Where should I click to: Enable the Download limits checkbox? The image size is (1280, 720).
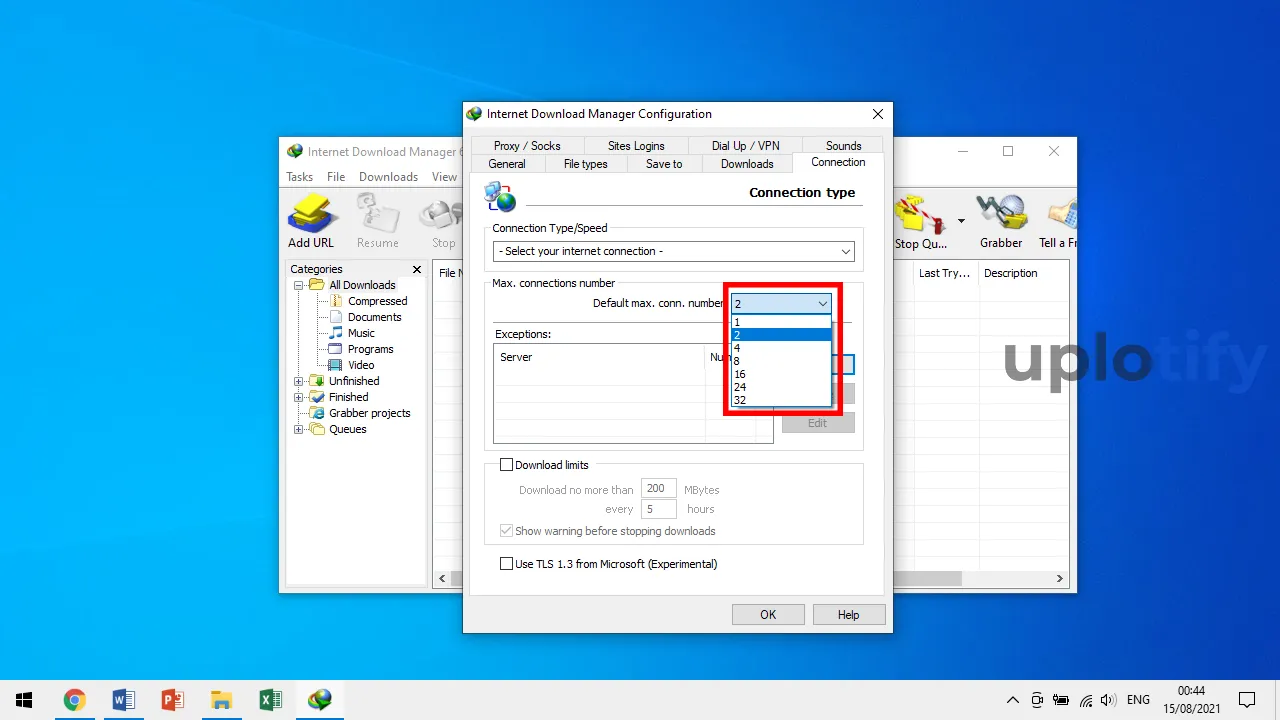pos(506,465)
